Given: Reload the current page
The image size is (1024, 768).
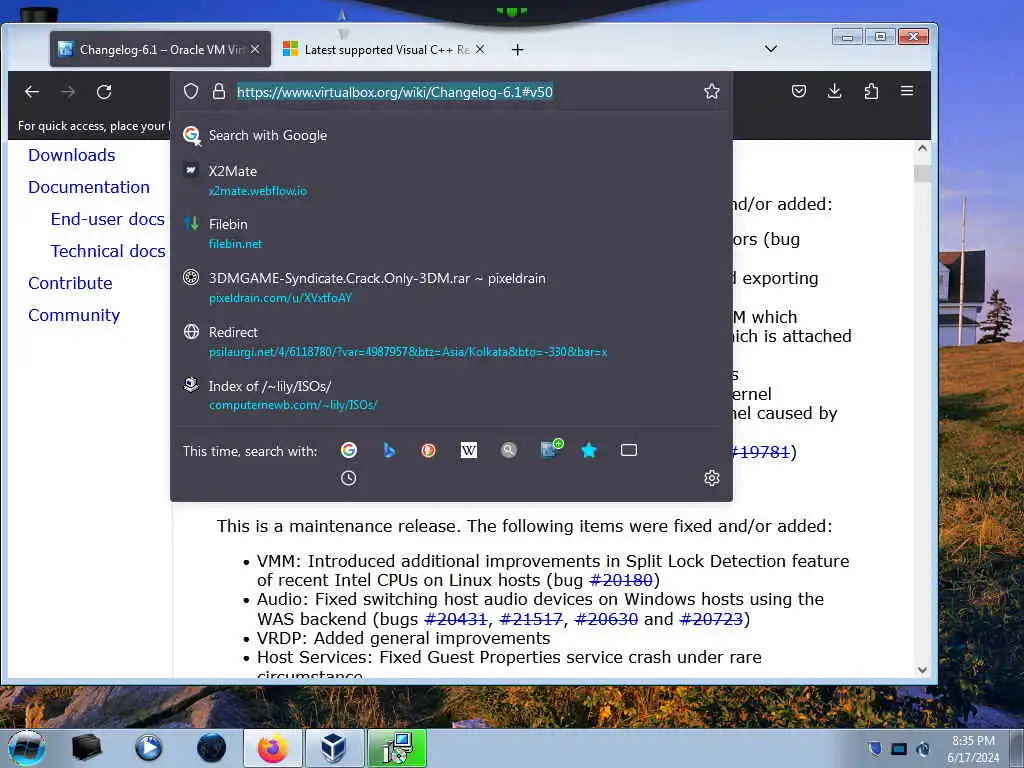Looking at the screenshot, I should (x=104, y=91).
